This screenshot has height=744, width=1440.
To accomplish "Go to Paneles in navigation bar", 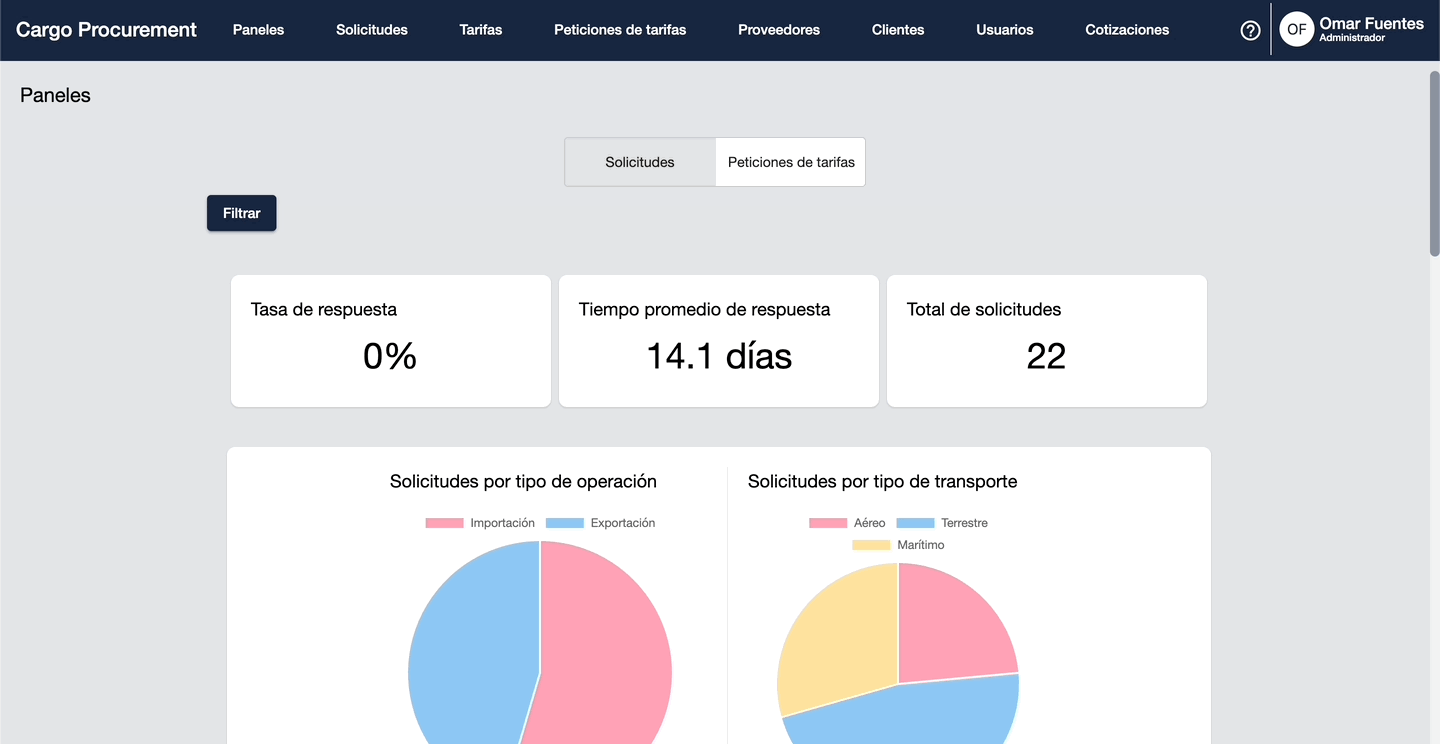I will (x=258, y=30).
